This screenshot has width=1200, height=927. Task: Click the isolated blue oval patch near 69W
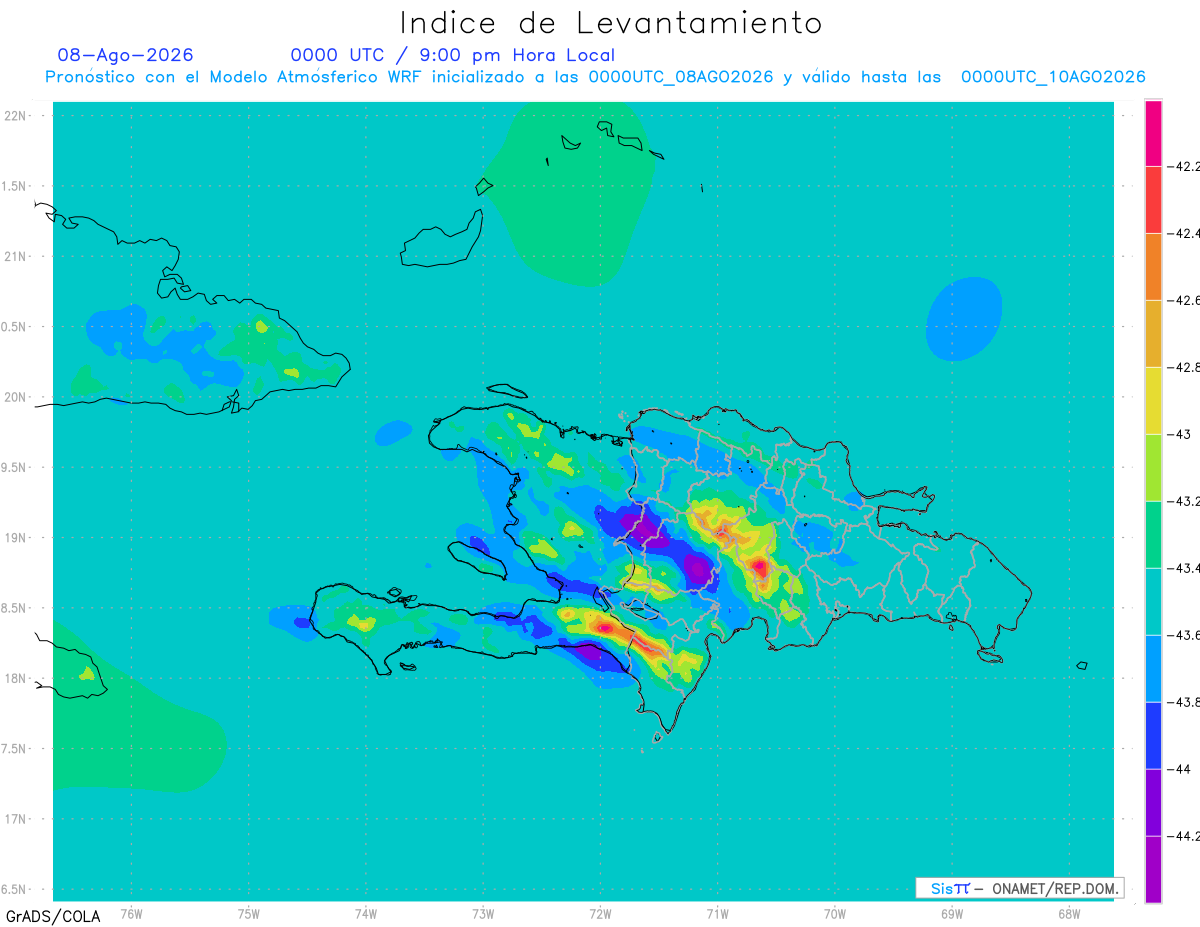pyautogui.click(x=963, y=319)
